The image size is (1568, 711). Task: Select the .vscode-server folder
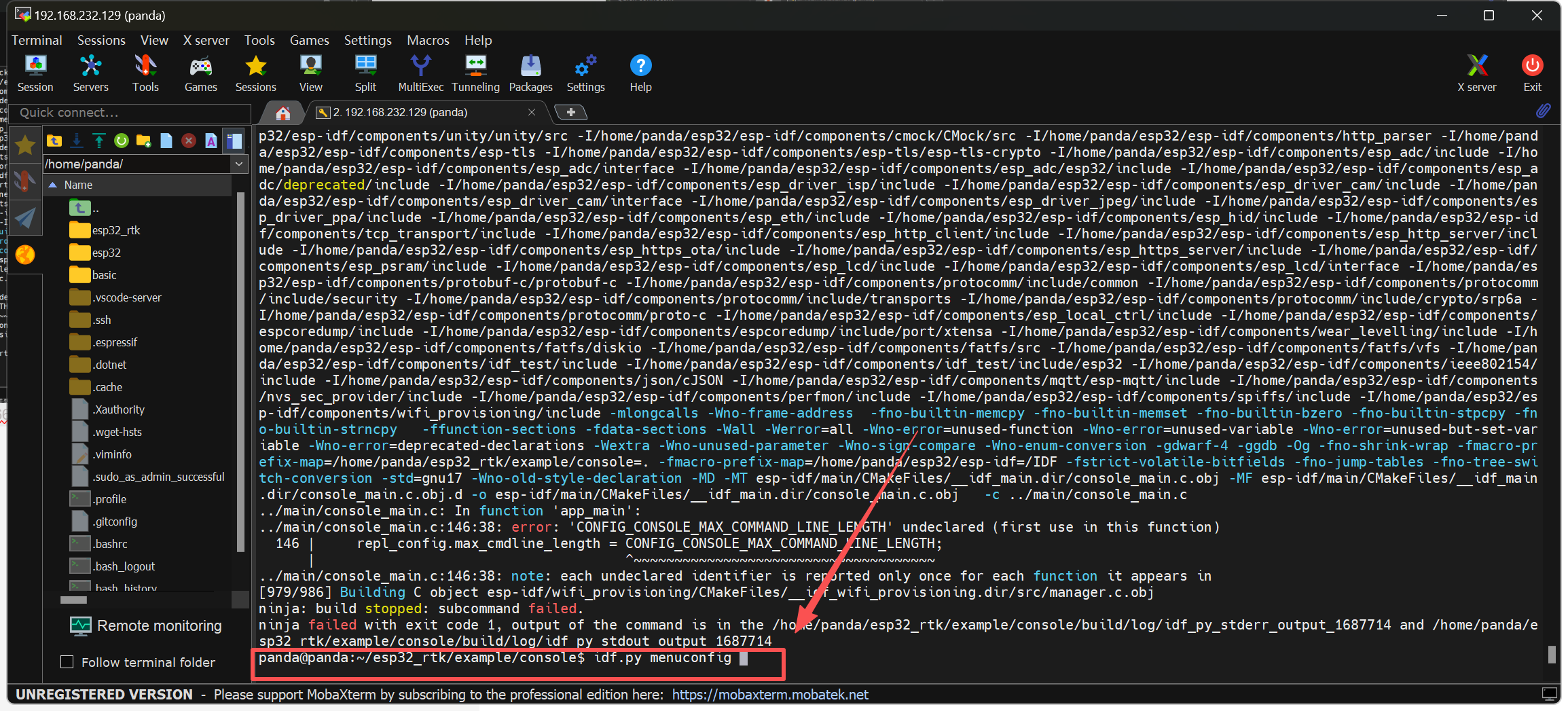(x=115, y=297)
